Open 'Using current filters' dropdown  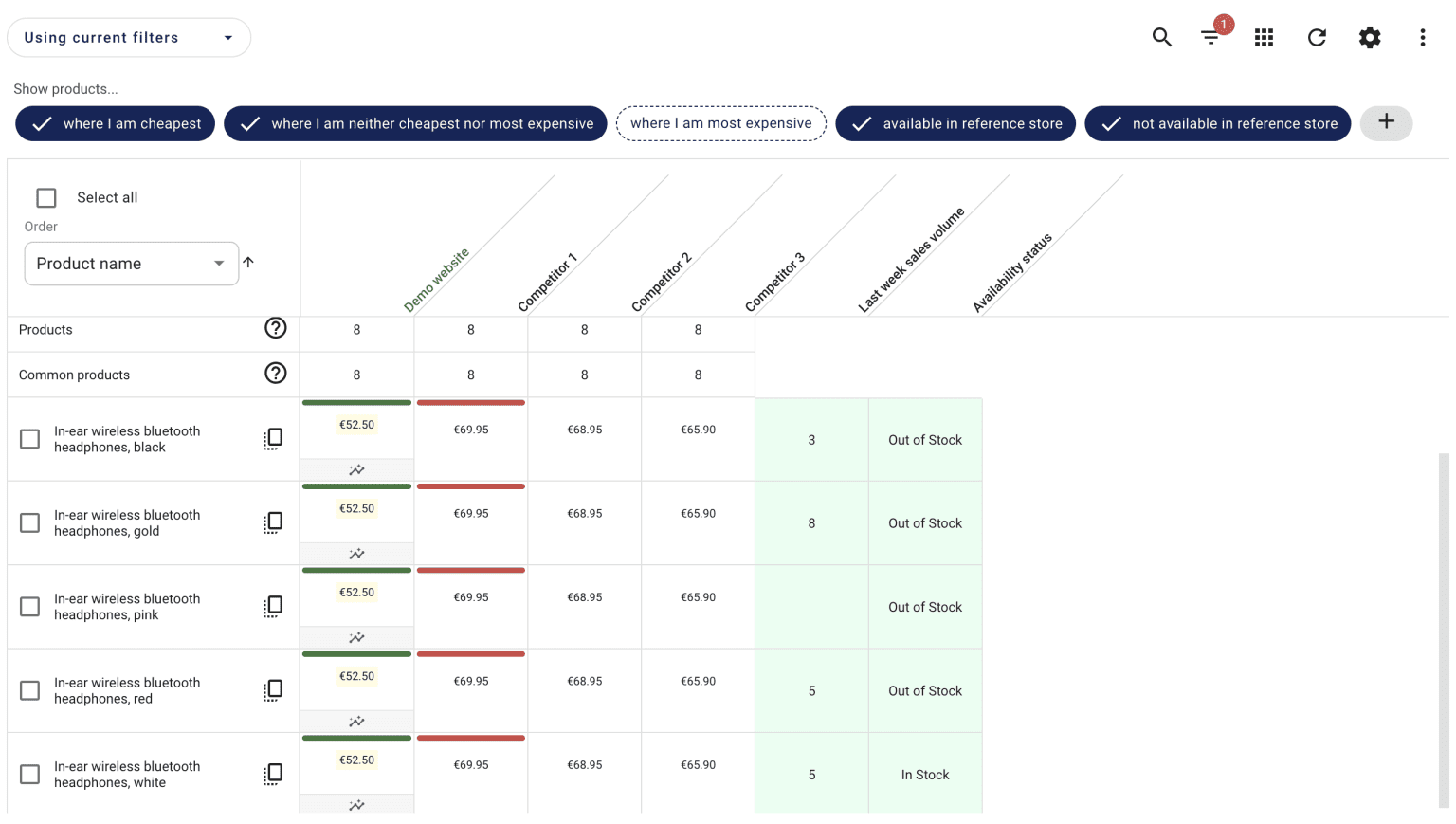(x=129, y=38)
